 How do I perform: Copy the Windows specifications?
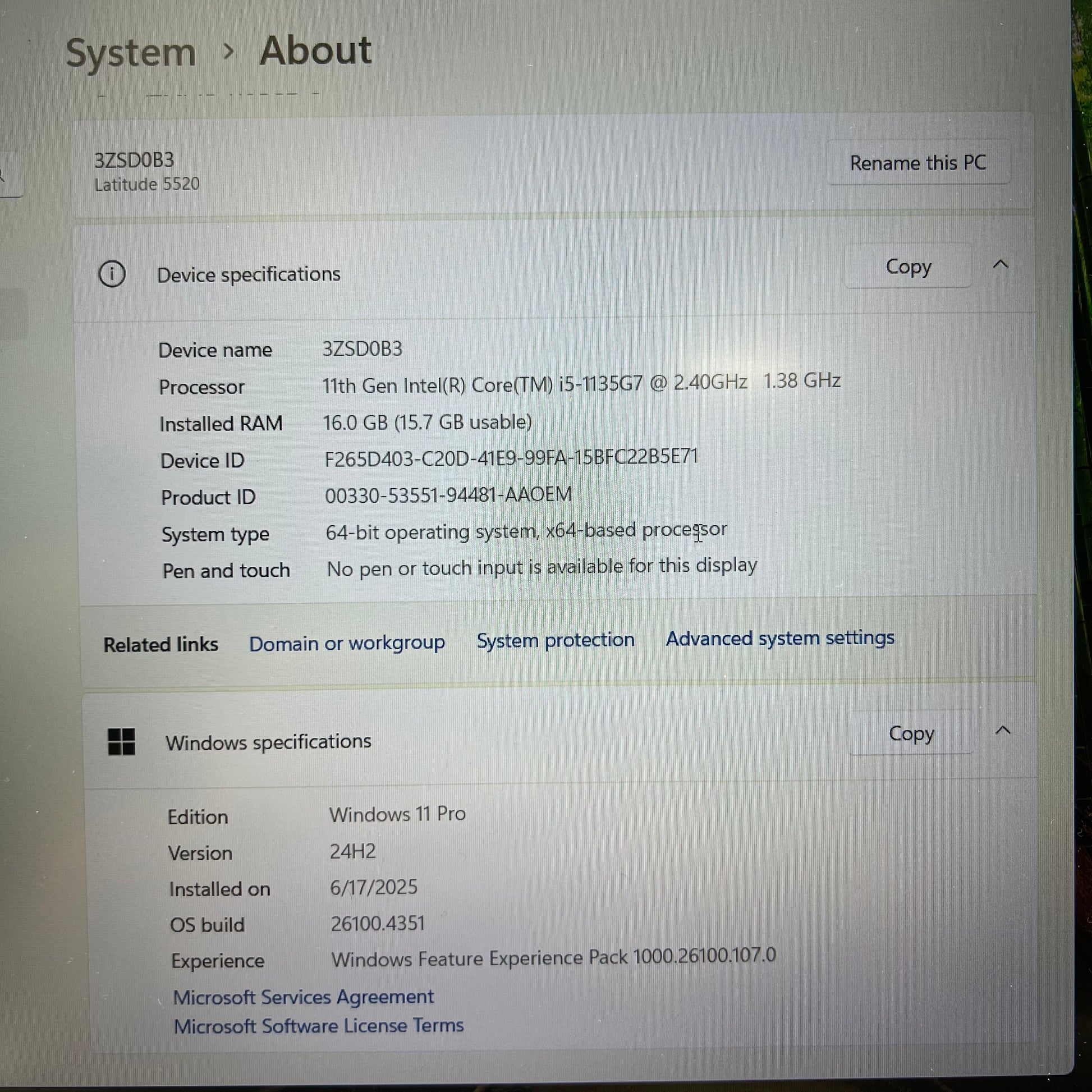911,733
